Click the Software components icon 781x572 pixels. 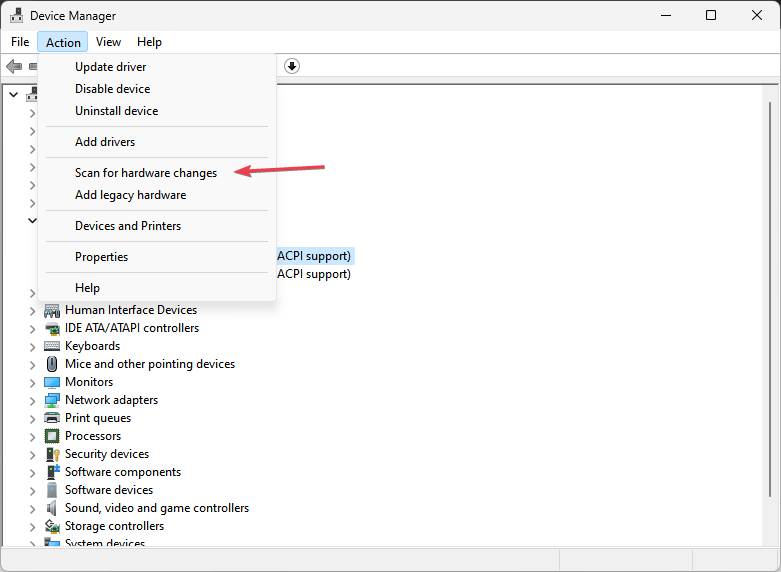point(52,472)
